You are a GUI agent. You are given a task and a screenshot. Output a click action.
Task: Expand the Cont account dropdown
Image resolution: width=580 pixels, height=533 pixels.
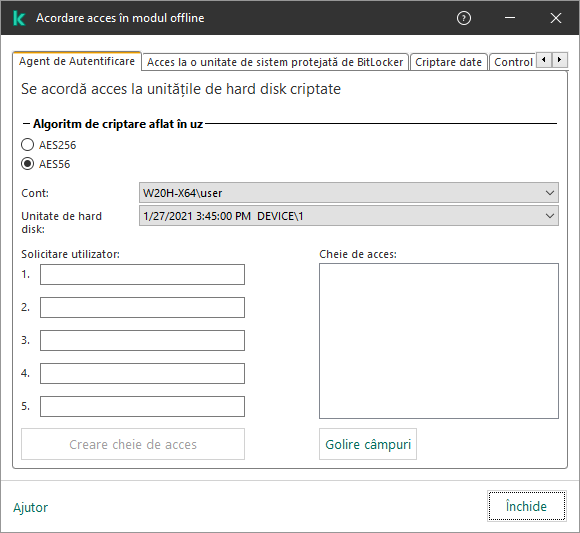click(x=349, y=193)
